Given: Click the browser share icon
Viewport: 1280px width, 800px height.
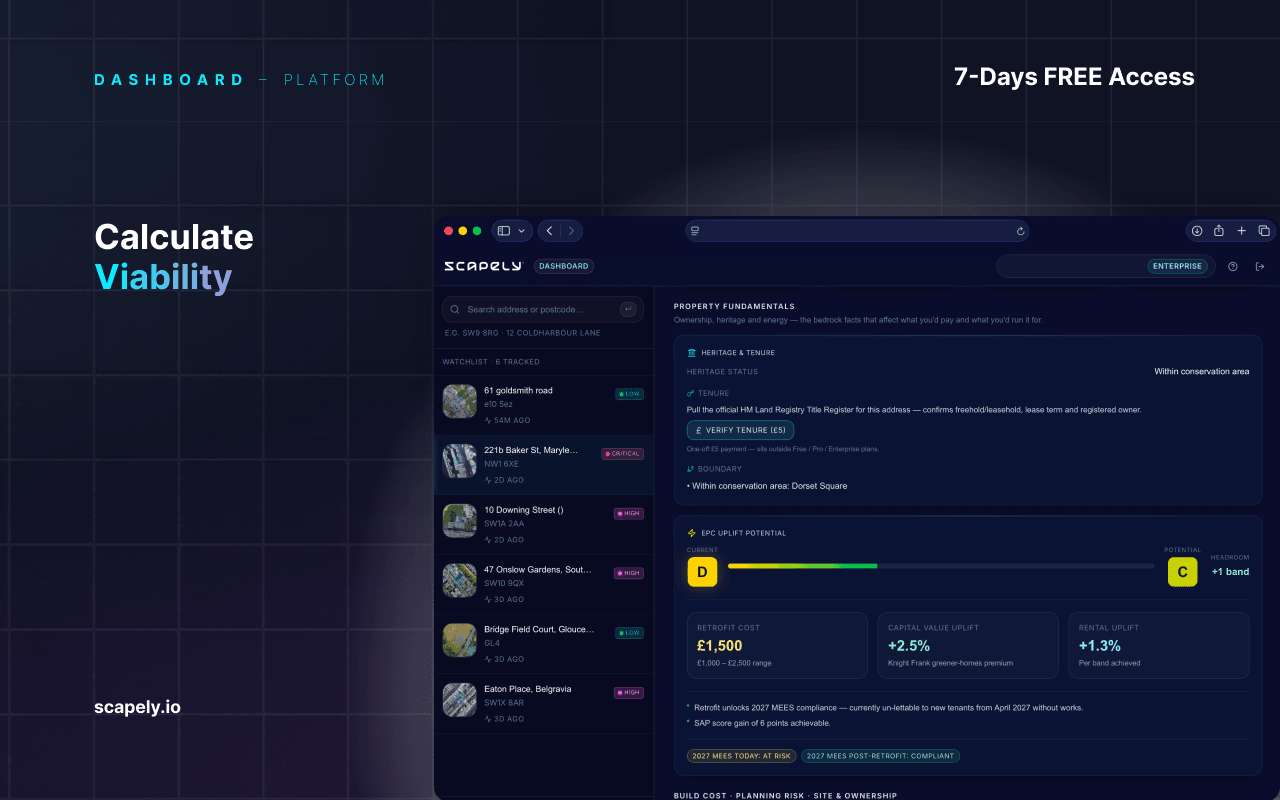Looking at the screenshot, I should click(1219, 231).
